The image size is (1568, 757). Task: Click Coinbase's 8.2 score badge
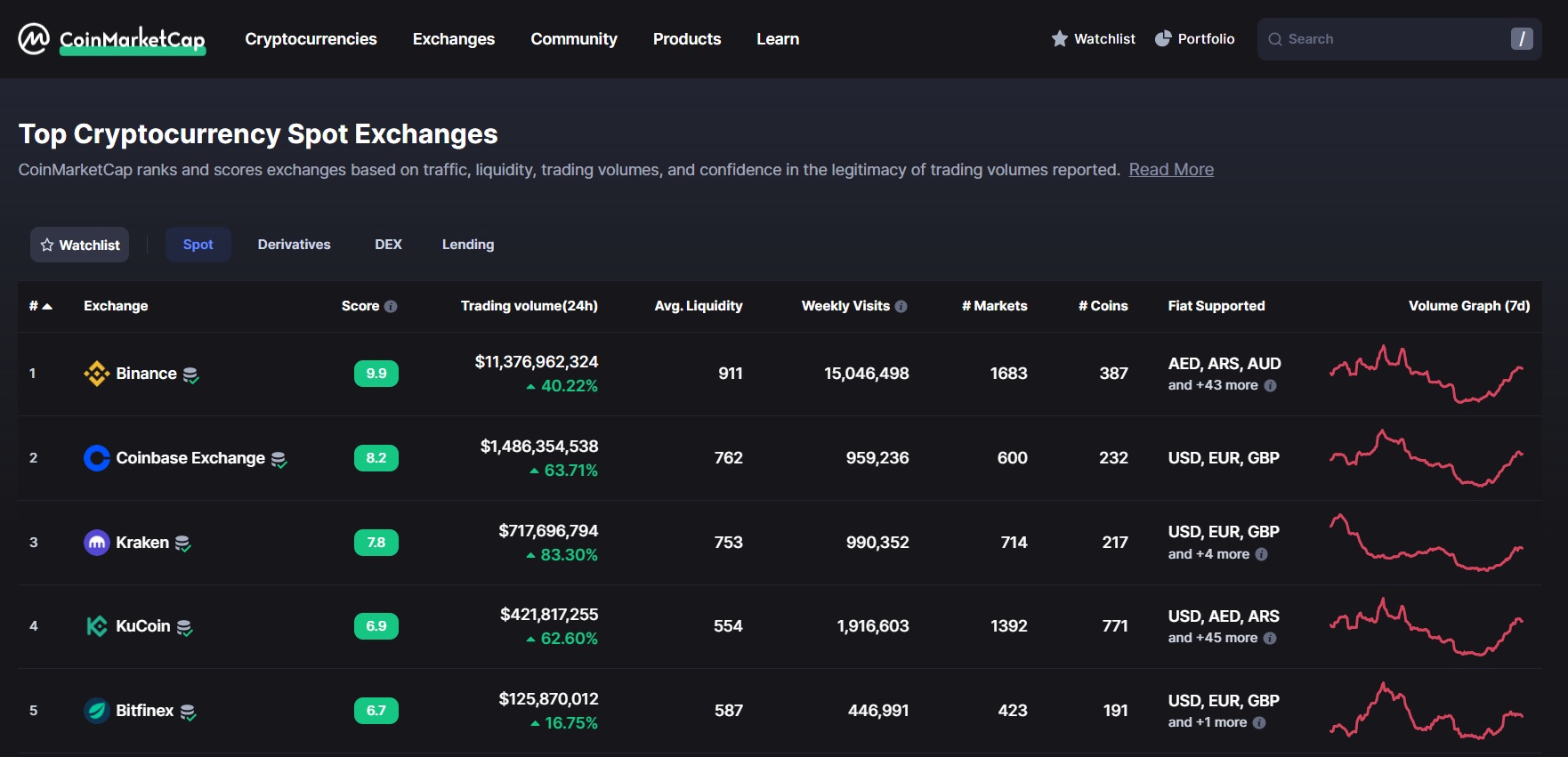pos(376,458)
